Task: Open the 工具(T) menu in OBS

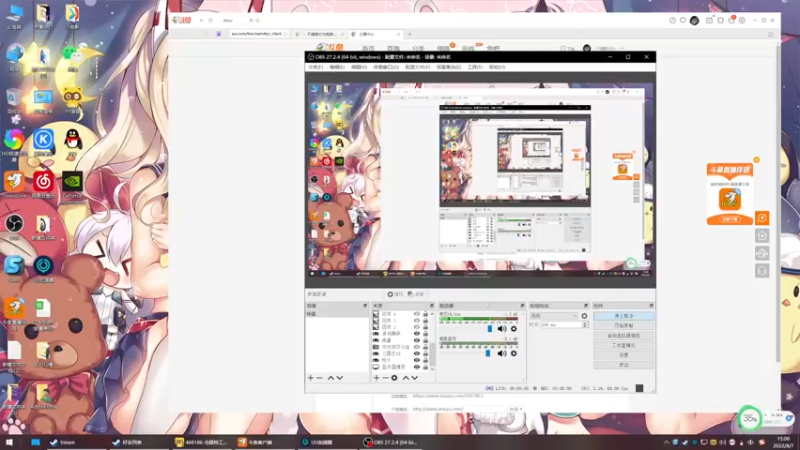Action: click(x=475, y=67)
